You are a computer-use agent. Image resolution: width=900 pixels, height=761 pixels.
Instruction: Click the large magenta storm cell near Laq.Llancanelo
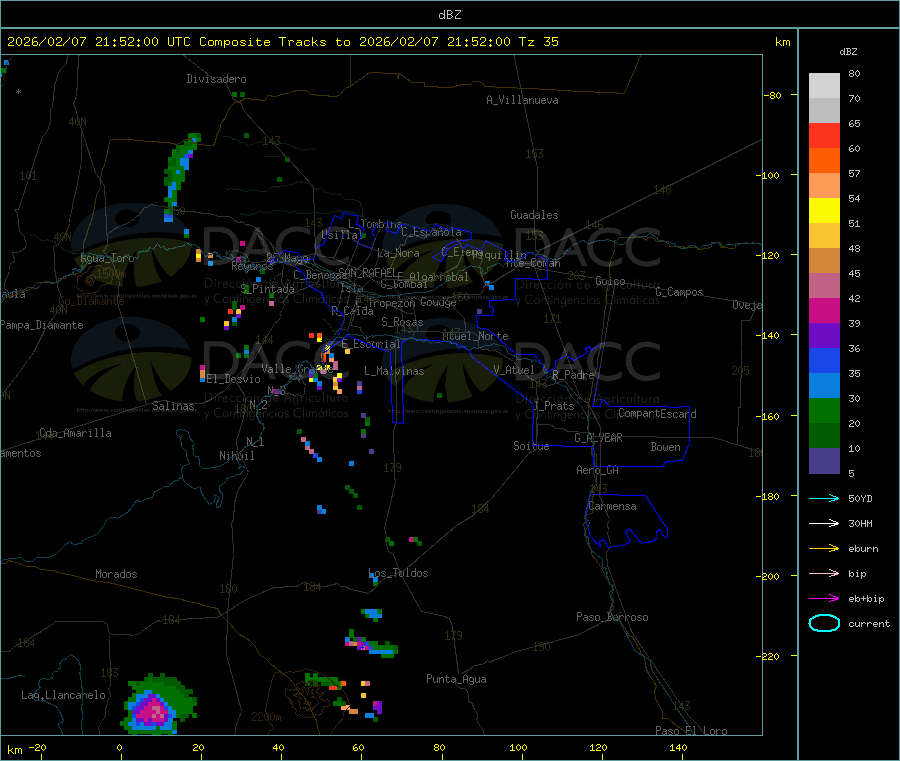coord(153,709)
